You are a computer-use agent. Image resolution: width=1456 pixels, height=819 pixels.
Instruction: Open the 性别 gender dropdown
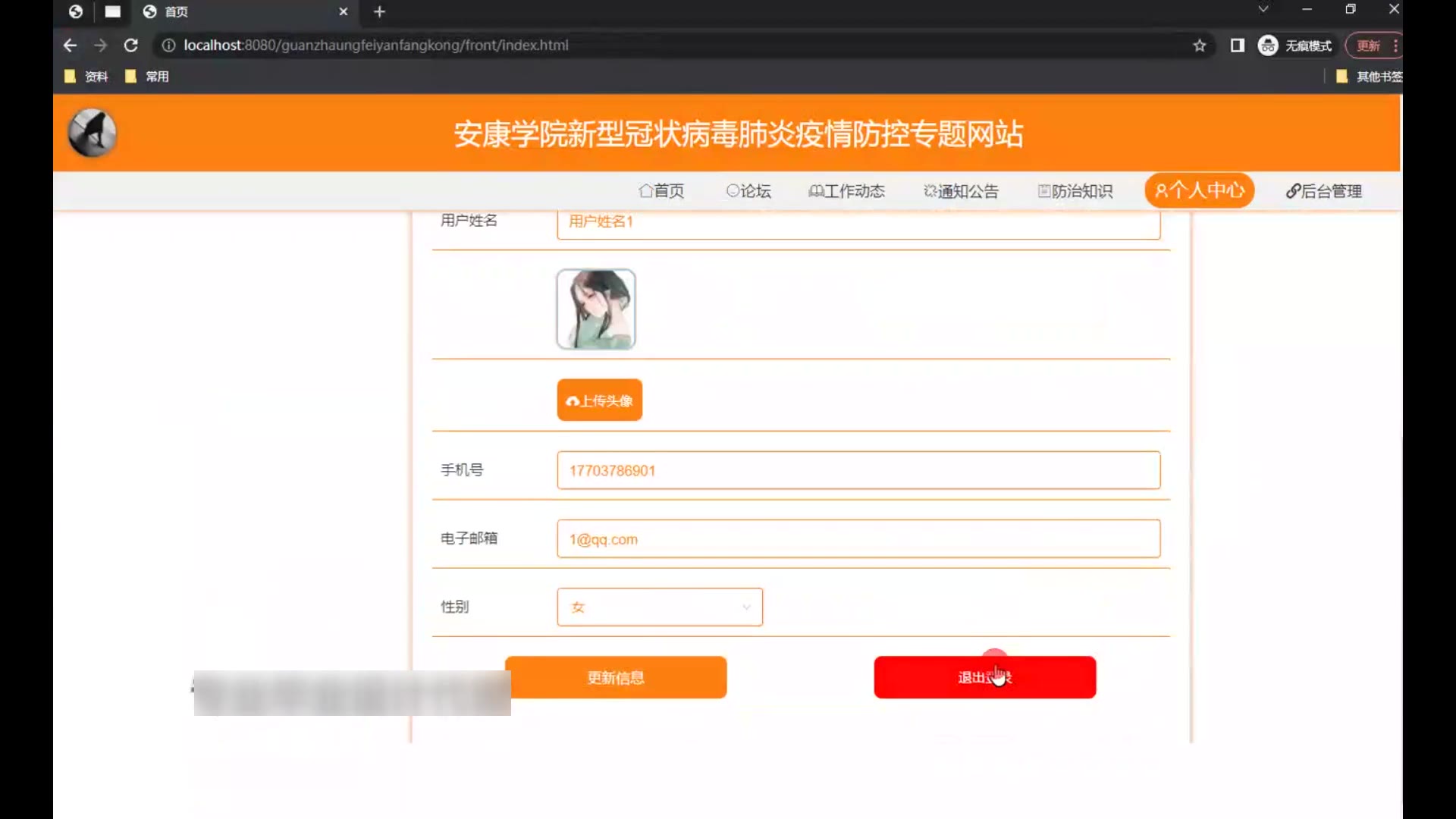point(659,607)
